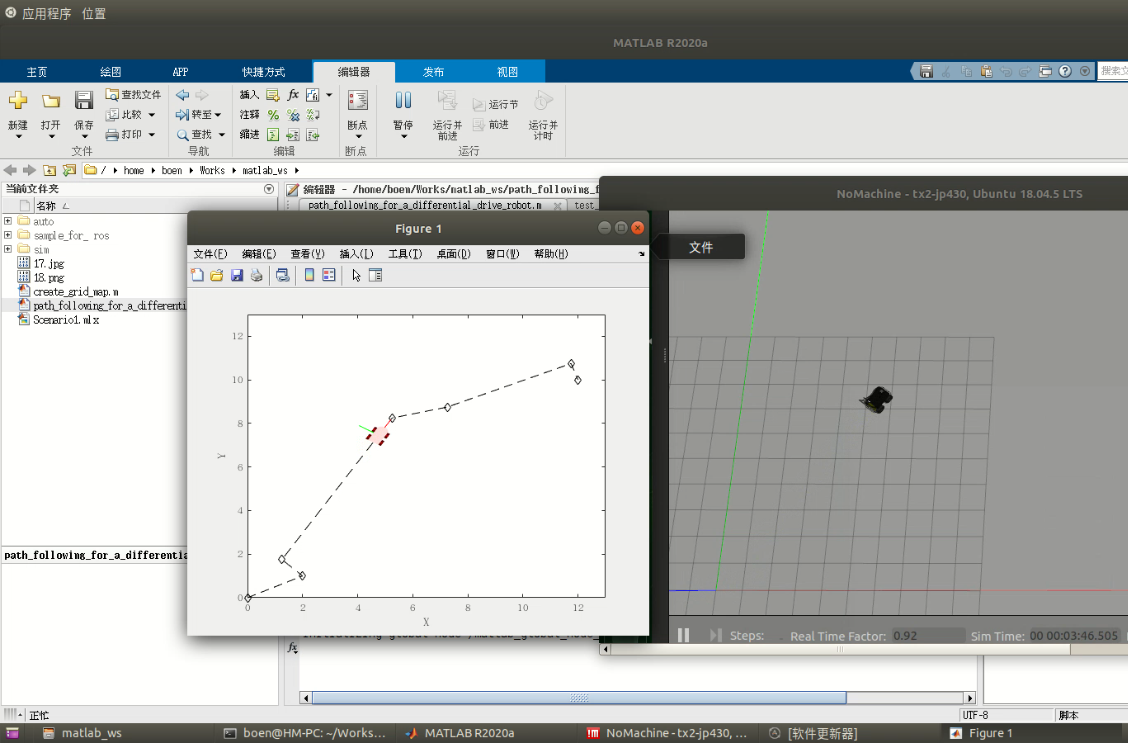
Task: Click the Open File icon in Figure 1 toolbar
Action: pos(217,275)
